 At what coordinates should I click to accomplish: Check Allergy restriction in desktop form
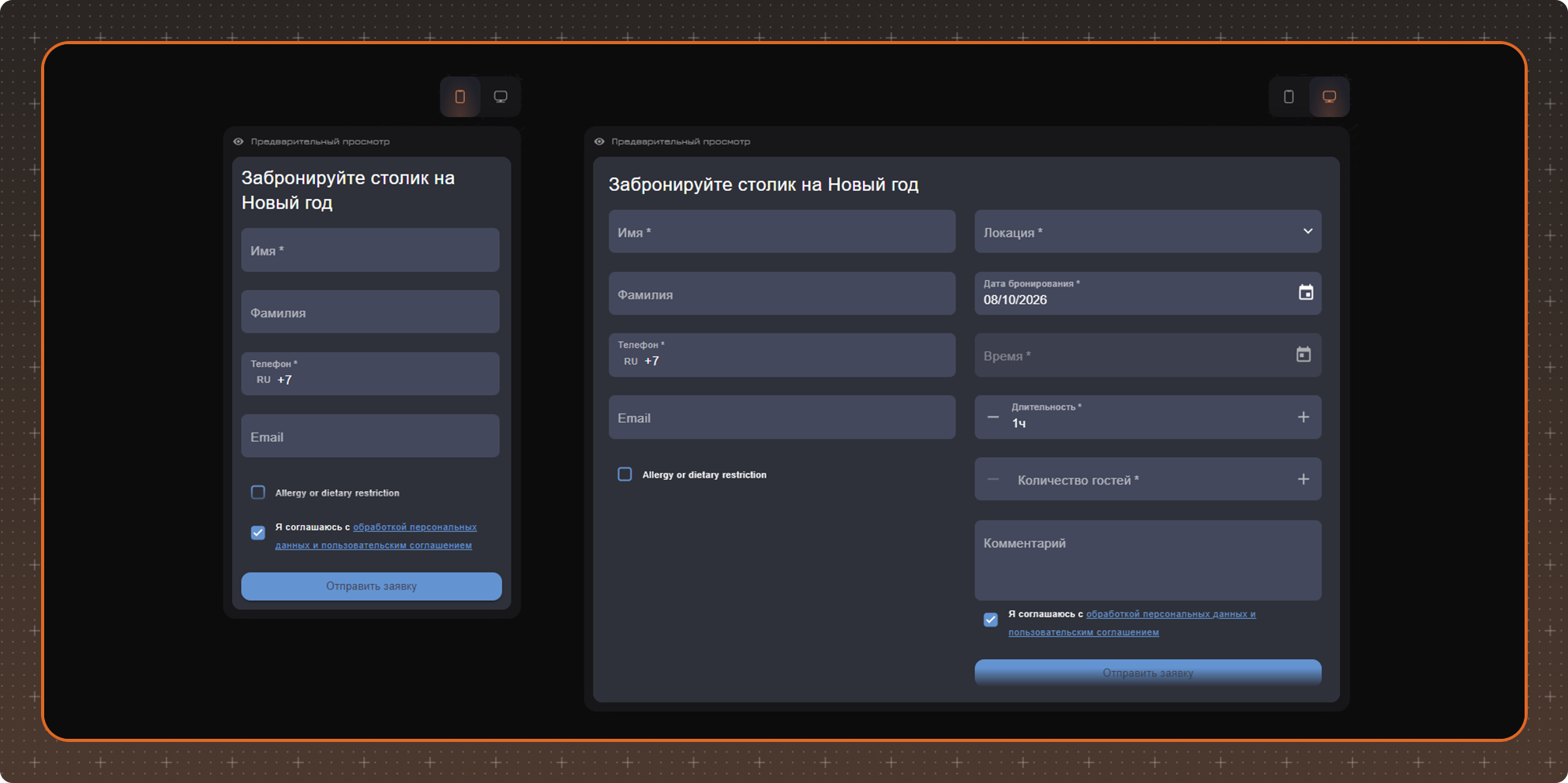(x=625, y=474)
